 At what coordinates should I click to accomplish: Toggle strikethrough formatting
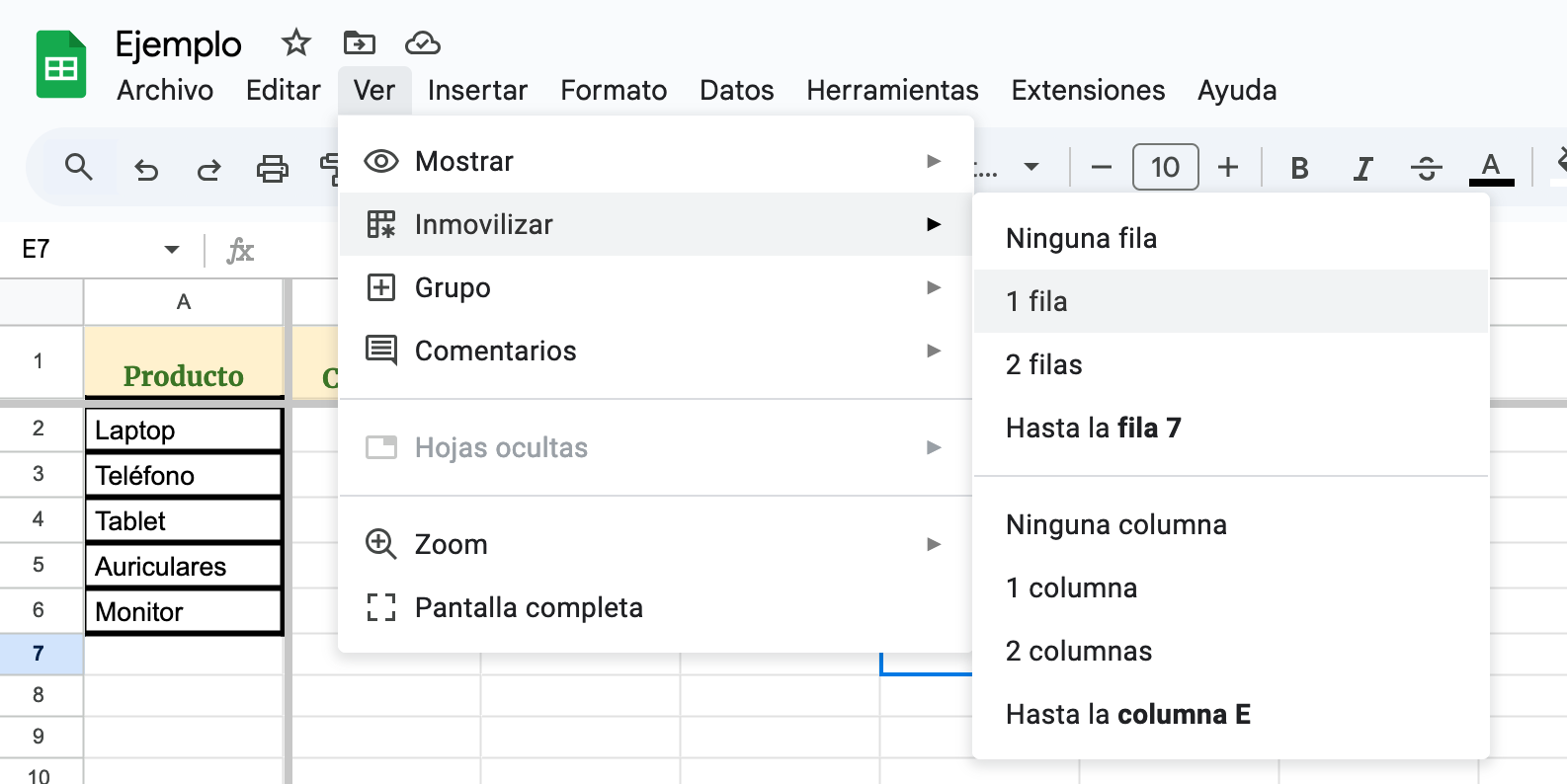[1426, 169]
